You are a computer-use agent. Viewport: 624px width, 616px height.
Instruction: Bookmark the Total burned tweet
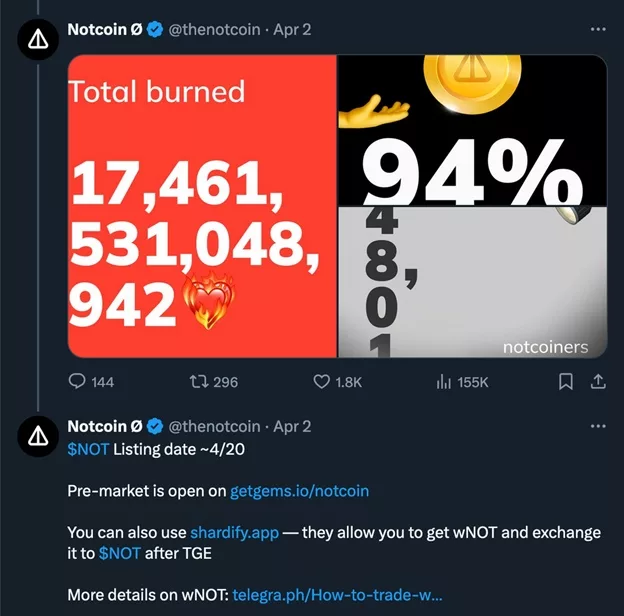point(566,382)
